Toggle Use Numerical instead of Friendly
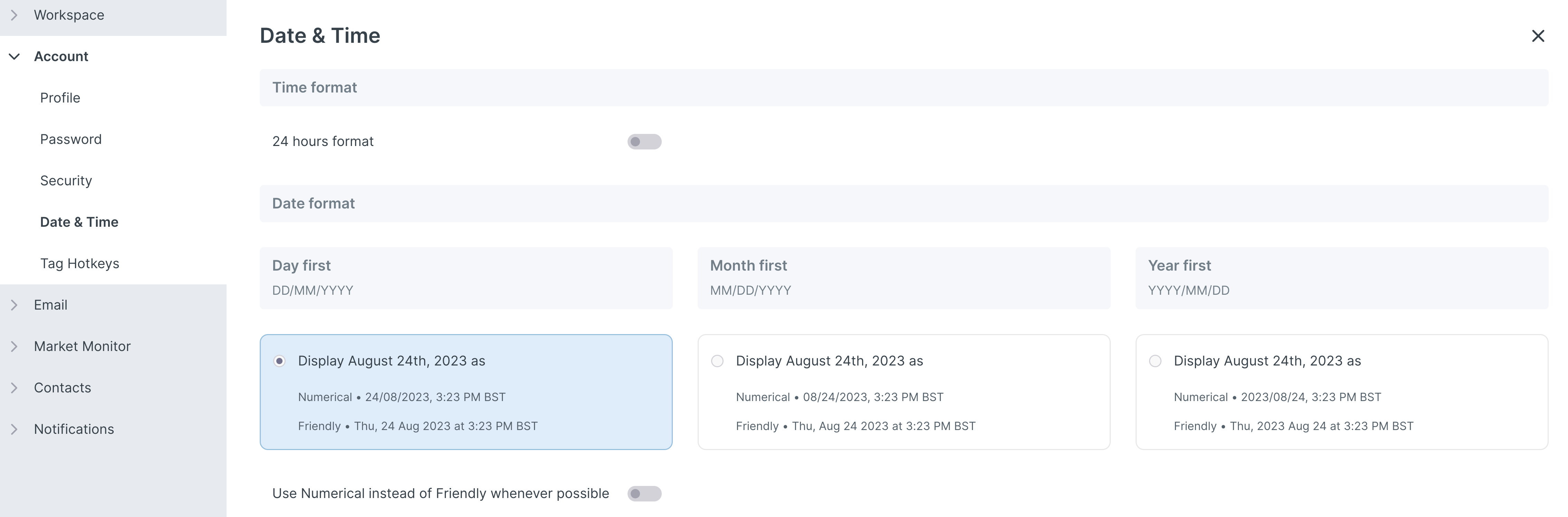 click(x=644, y=493)
